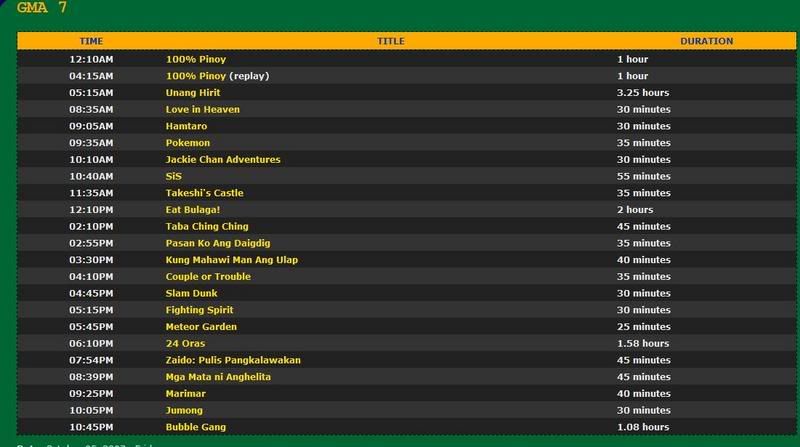The width and height of the screenshot is (800, 447).
Task: Click the 10:45PM time cell
Action: click(91, 427)
